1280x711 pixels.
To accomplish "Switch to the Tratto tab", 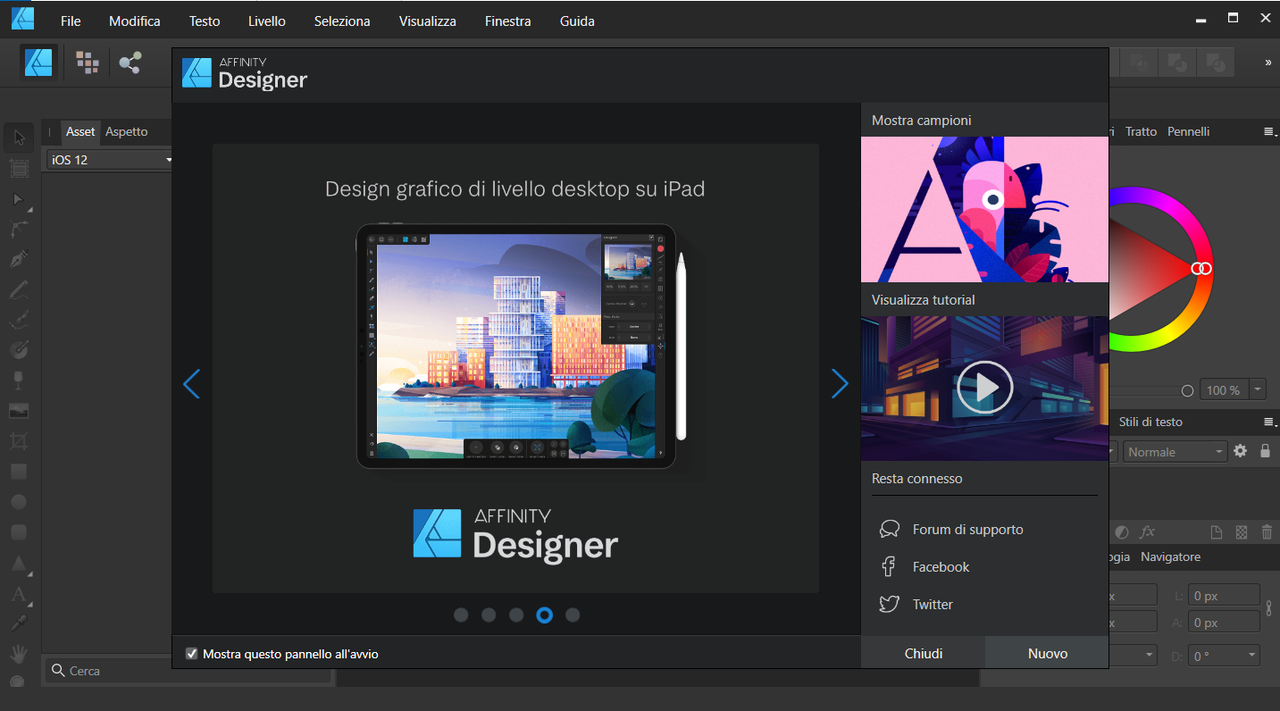I will click(1141, 131).
